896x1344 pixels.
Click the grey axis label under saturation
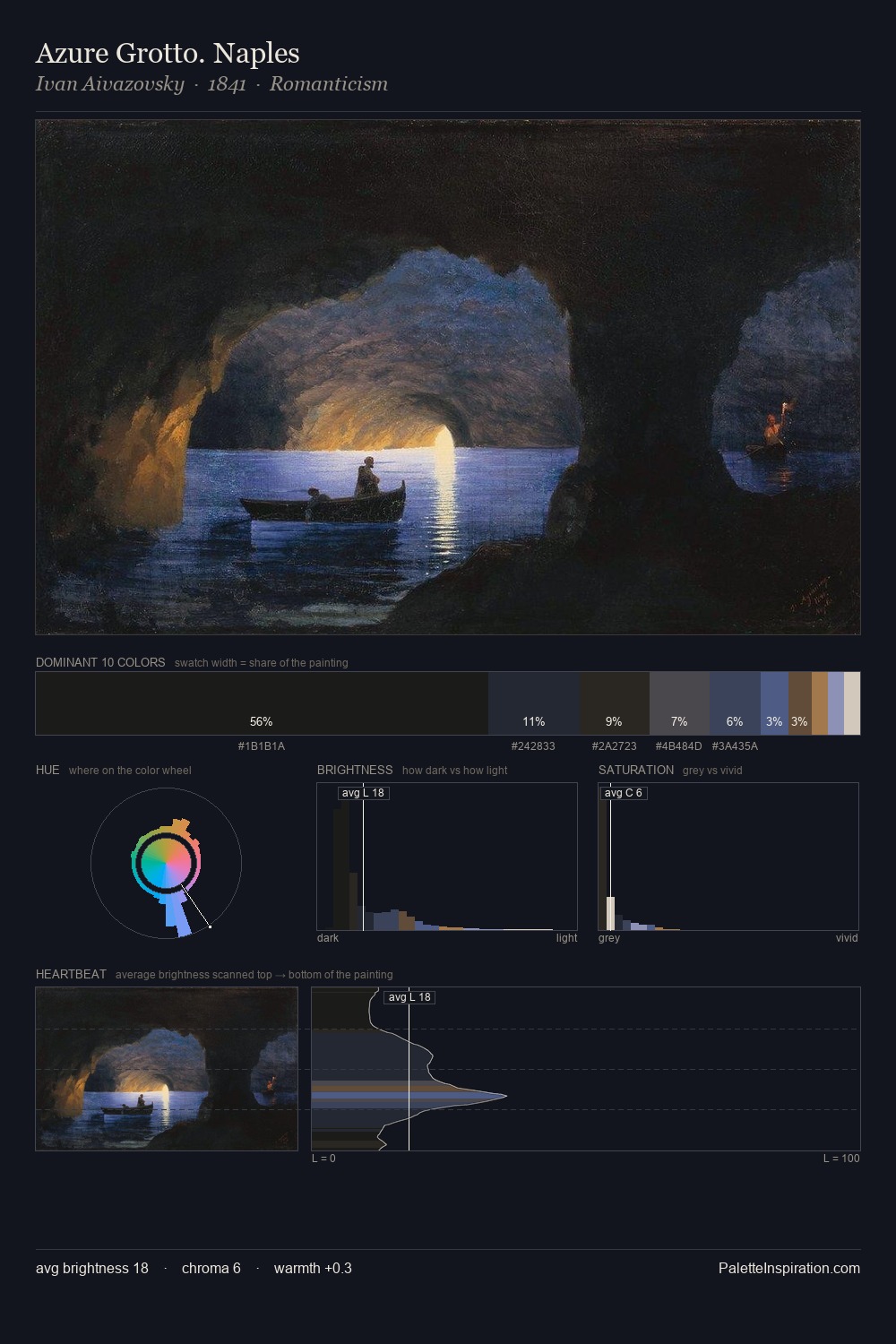click(x=609, y=938)
